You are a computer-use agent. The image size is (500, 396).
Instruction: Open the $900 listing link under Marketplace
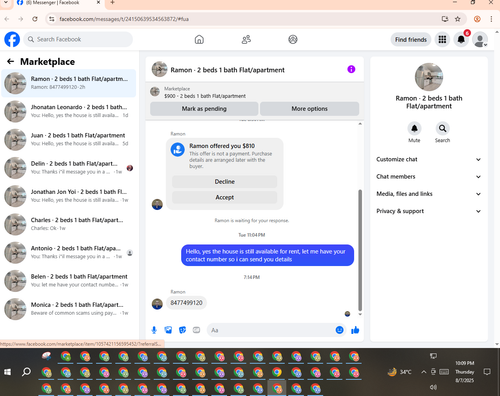point(205,96)
